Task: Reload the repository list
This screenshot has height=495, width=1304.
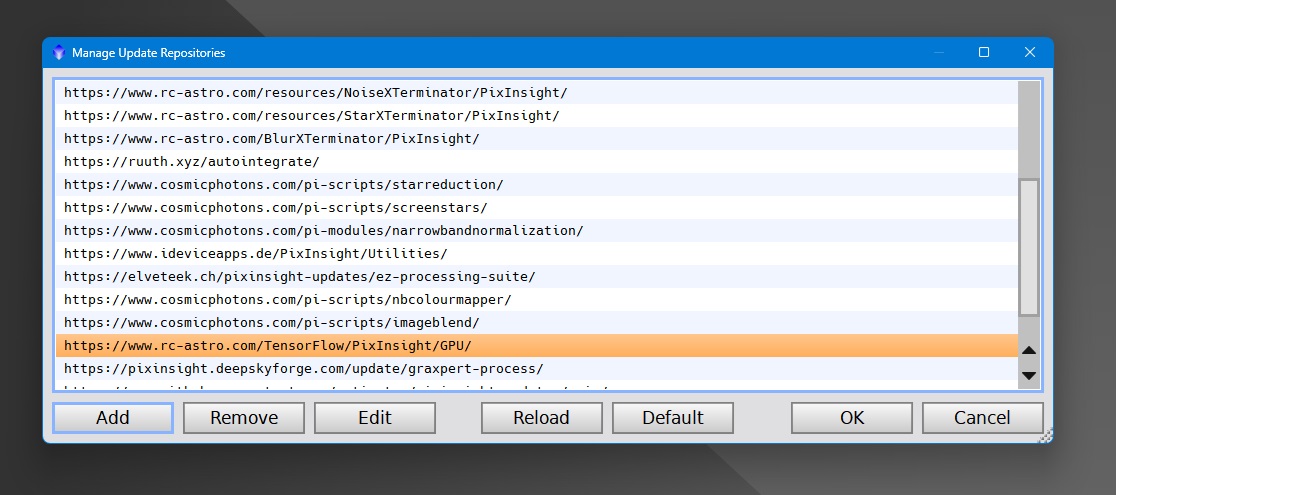Action: [x=542, y=418]
